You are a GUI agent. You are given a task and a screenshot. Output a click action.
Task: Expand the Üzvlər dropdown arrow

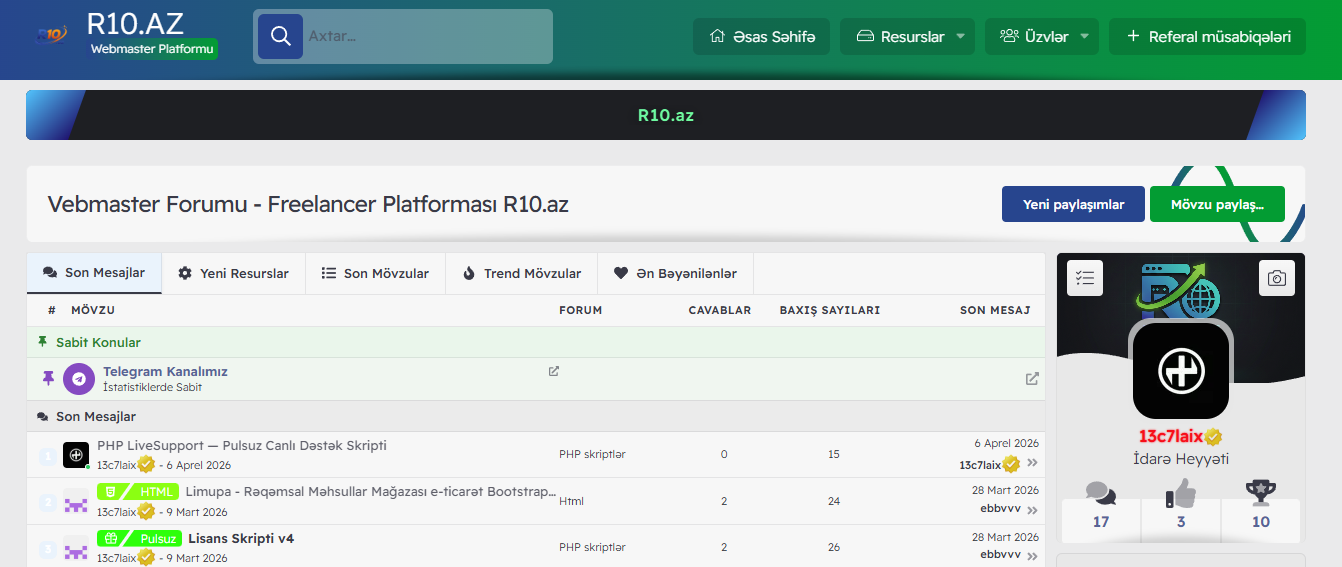(1084, 37)
